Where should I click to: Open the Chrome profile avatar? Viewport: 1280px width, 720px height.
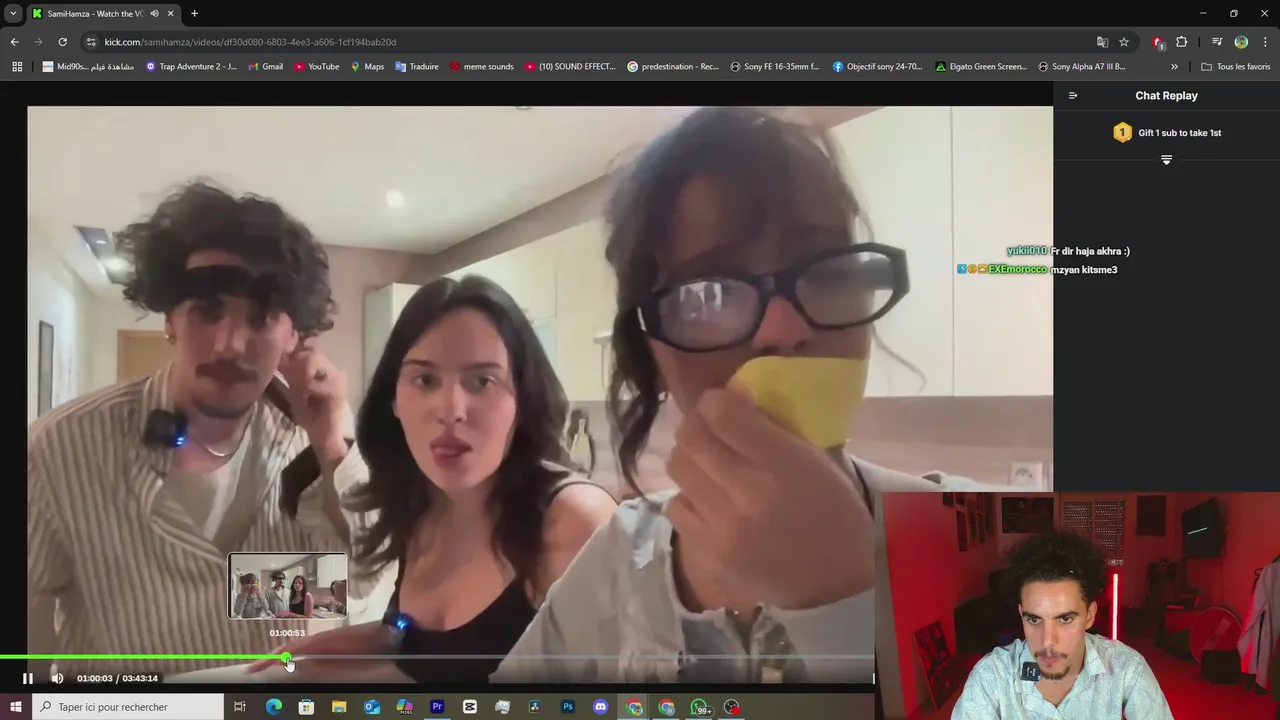coord(1241,42)
